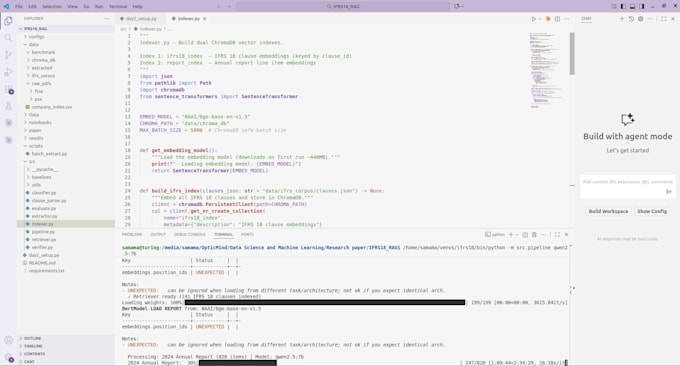
Task: Toggle the bottom panel visibility
Action: coord(632,7)
